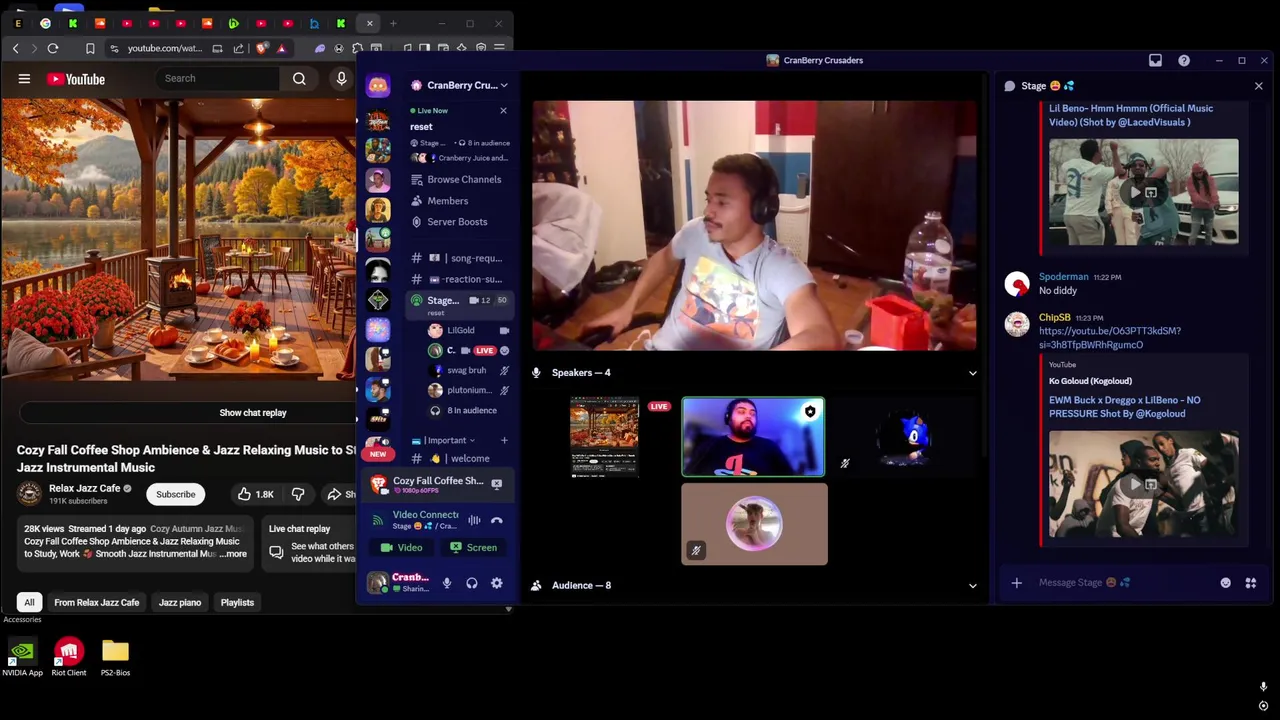Open site settings icon beside the URL
1280x720 pixels.
tap(114, 48)
